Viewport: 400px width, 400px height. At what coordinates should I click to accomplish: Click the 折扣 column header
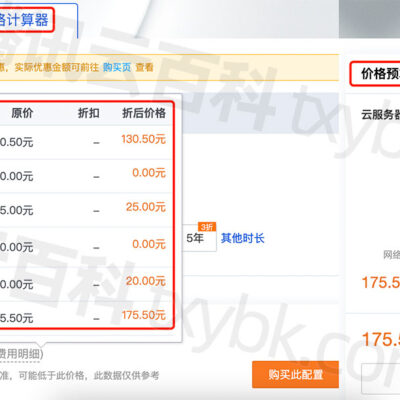[x=89, y=113]
